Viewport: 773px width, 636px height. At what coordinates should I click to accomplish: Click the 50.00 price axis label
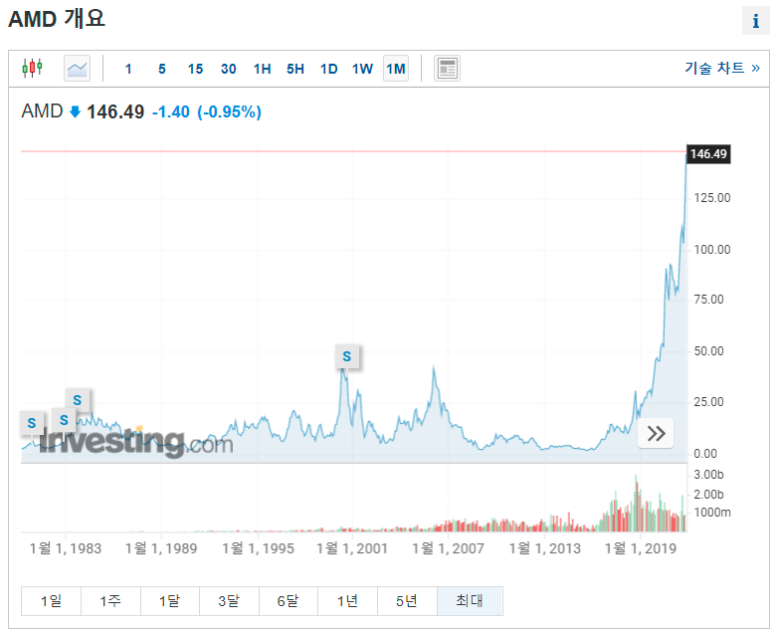point(708,351)
